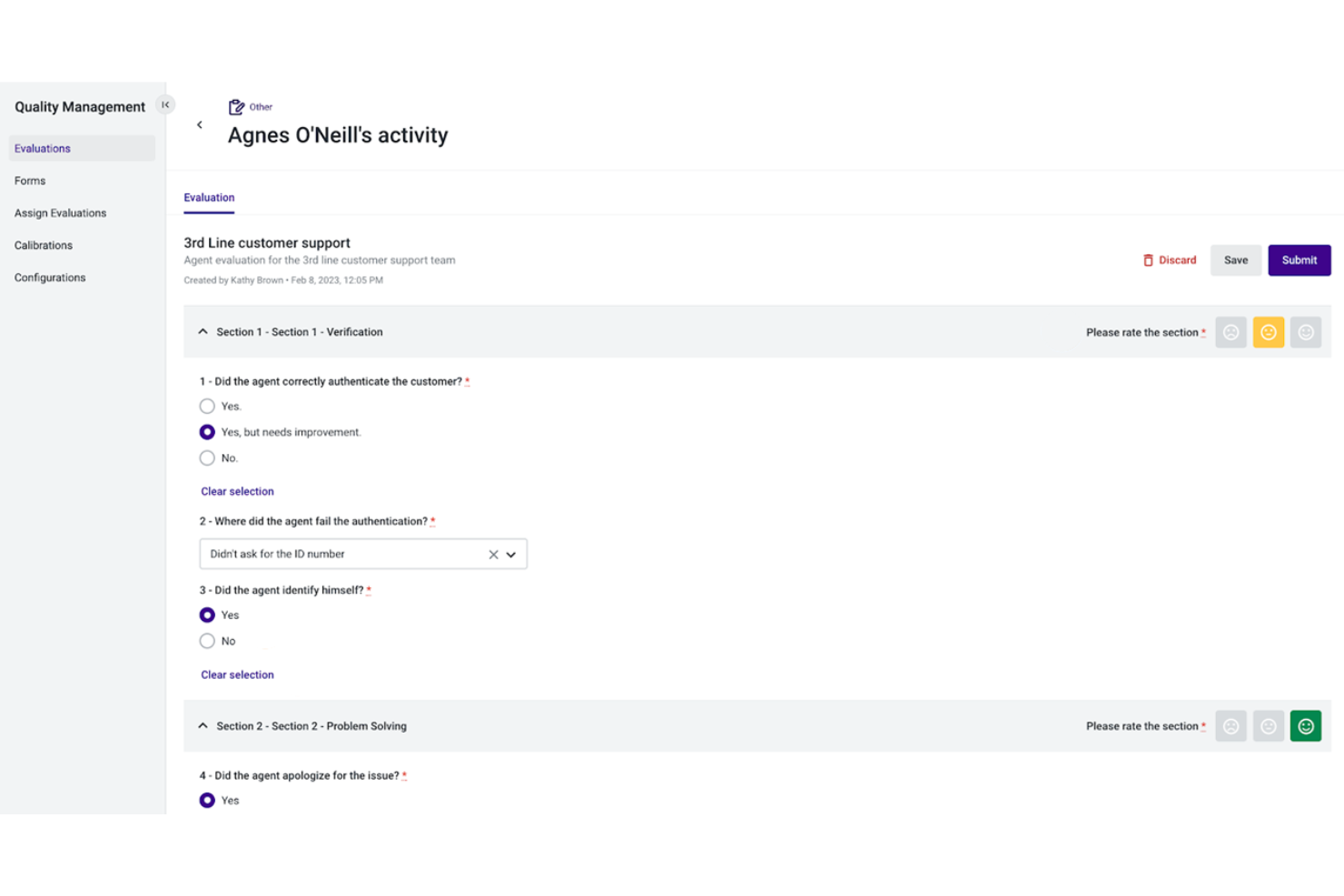This screenshot has height=896, width=1344.
Task: Choose 'No' for agent identified himself question
Action: coord(207,640)
